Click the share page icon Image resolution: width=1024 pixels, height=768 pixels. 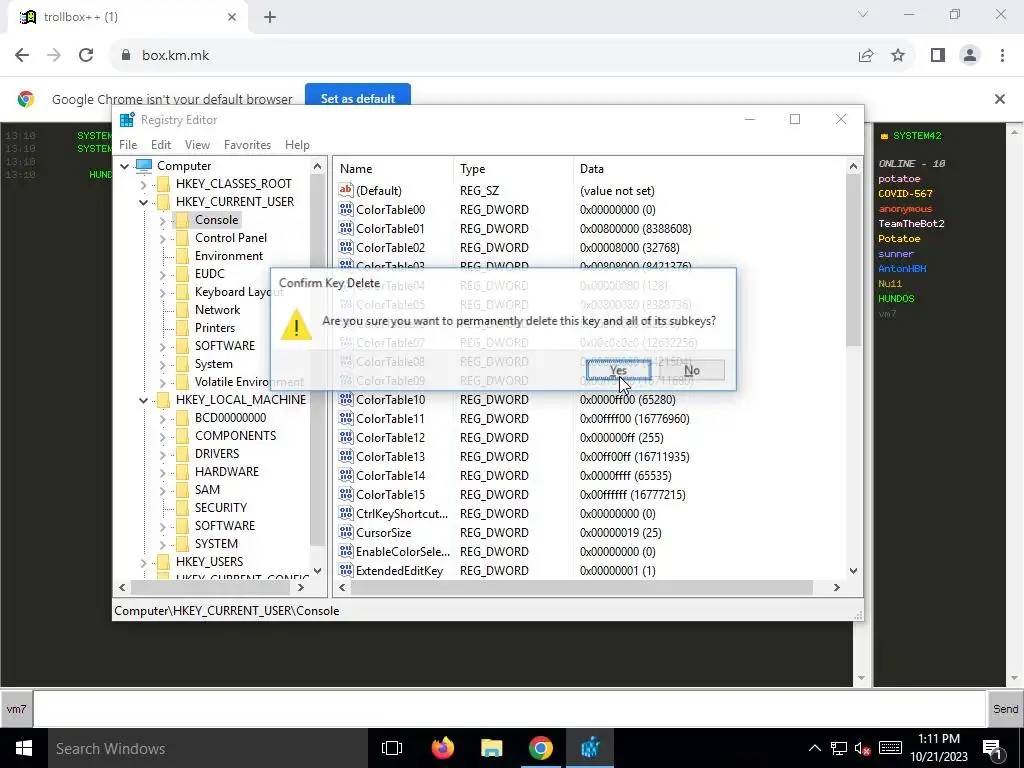coord(866,56)
